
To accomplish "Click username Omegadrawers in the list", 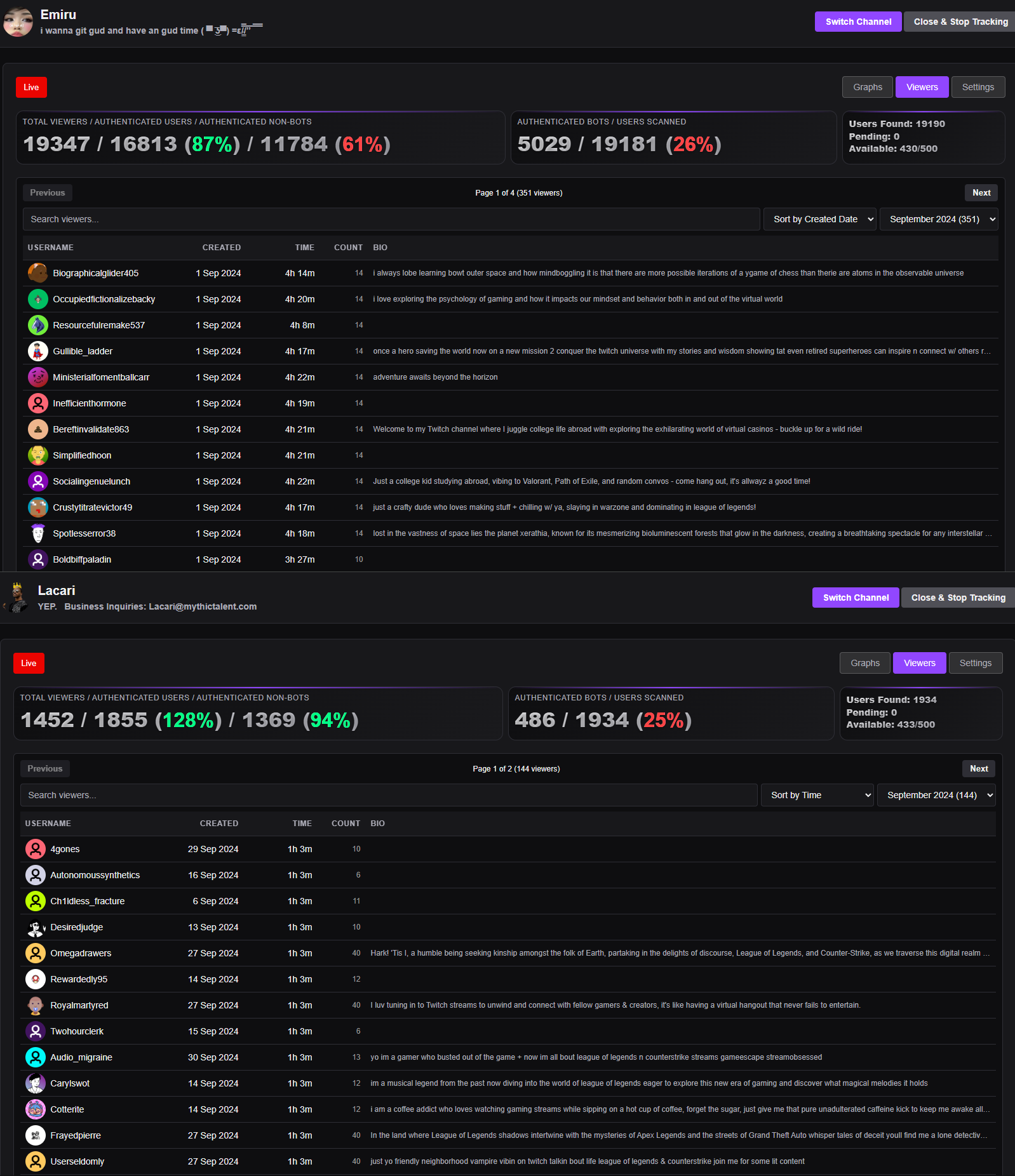I will click(81, 953).
